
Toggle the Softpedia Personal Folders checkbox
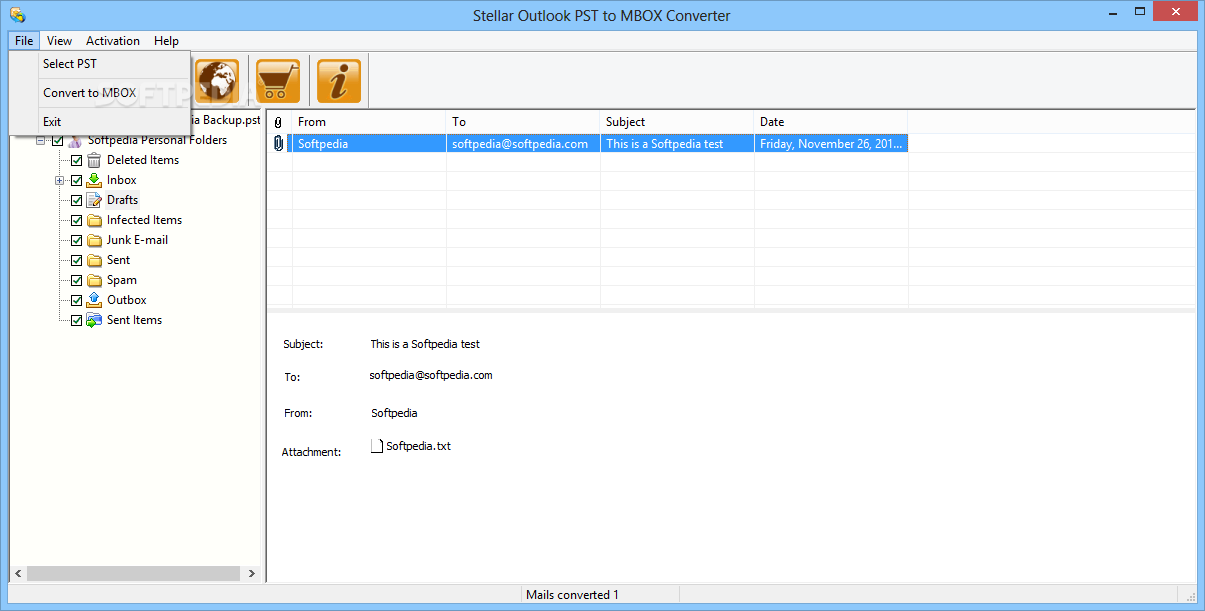click(x=57, y=140)
